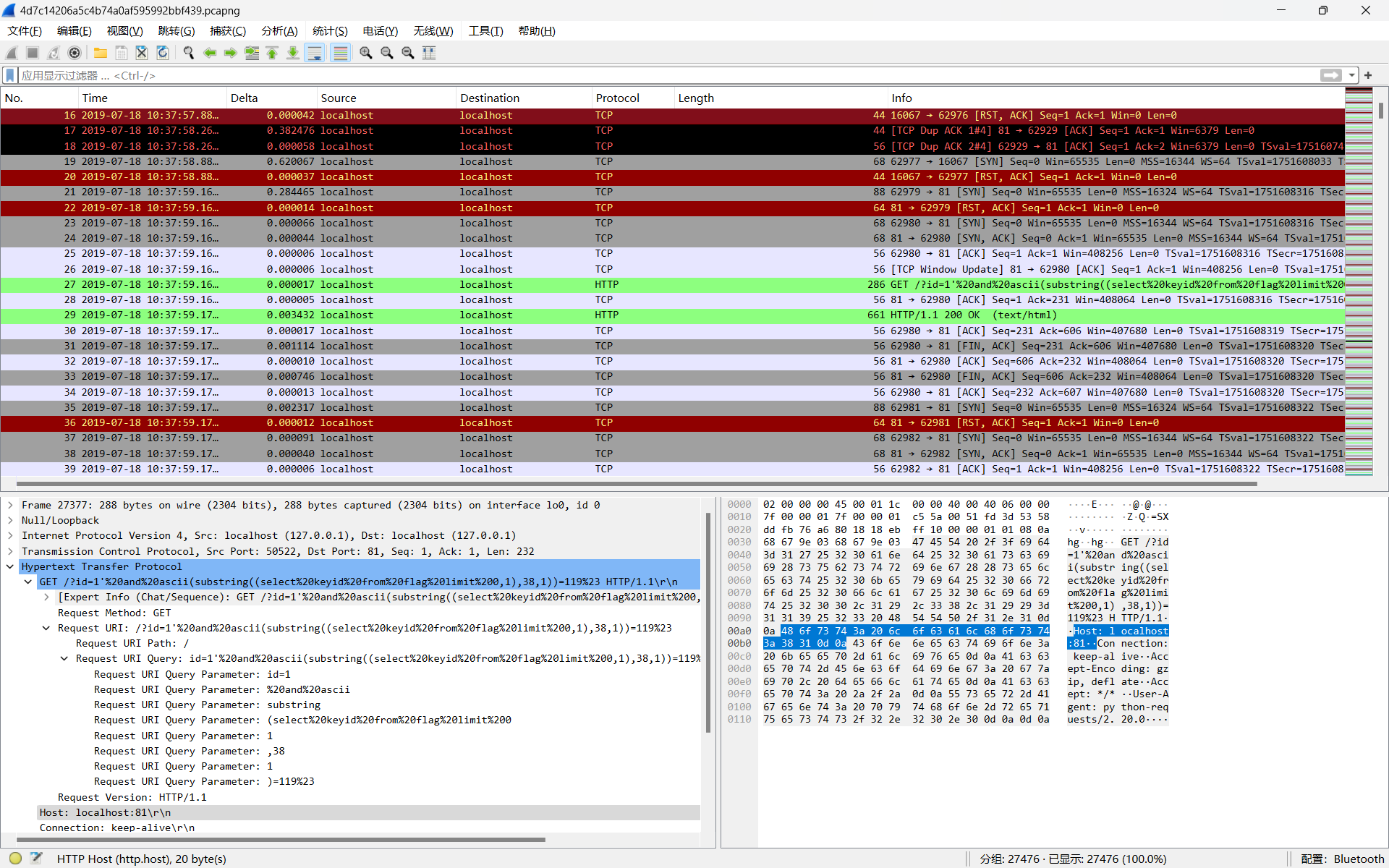Go to the first packet arrow
The image size is (1389, 868).
[x=272, y=53]
